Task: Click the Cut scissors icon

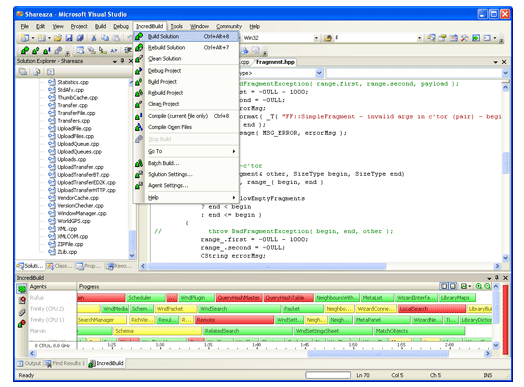Action: point(94,38)
